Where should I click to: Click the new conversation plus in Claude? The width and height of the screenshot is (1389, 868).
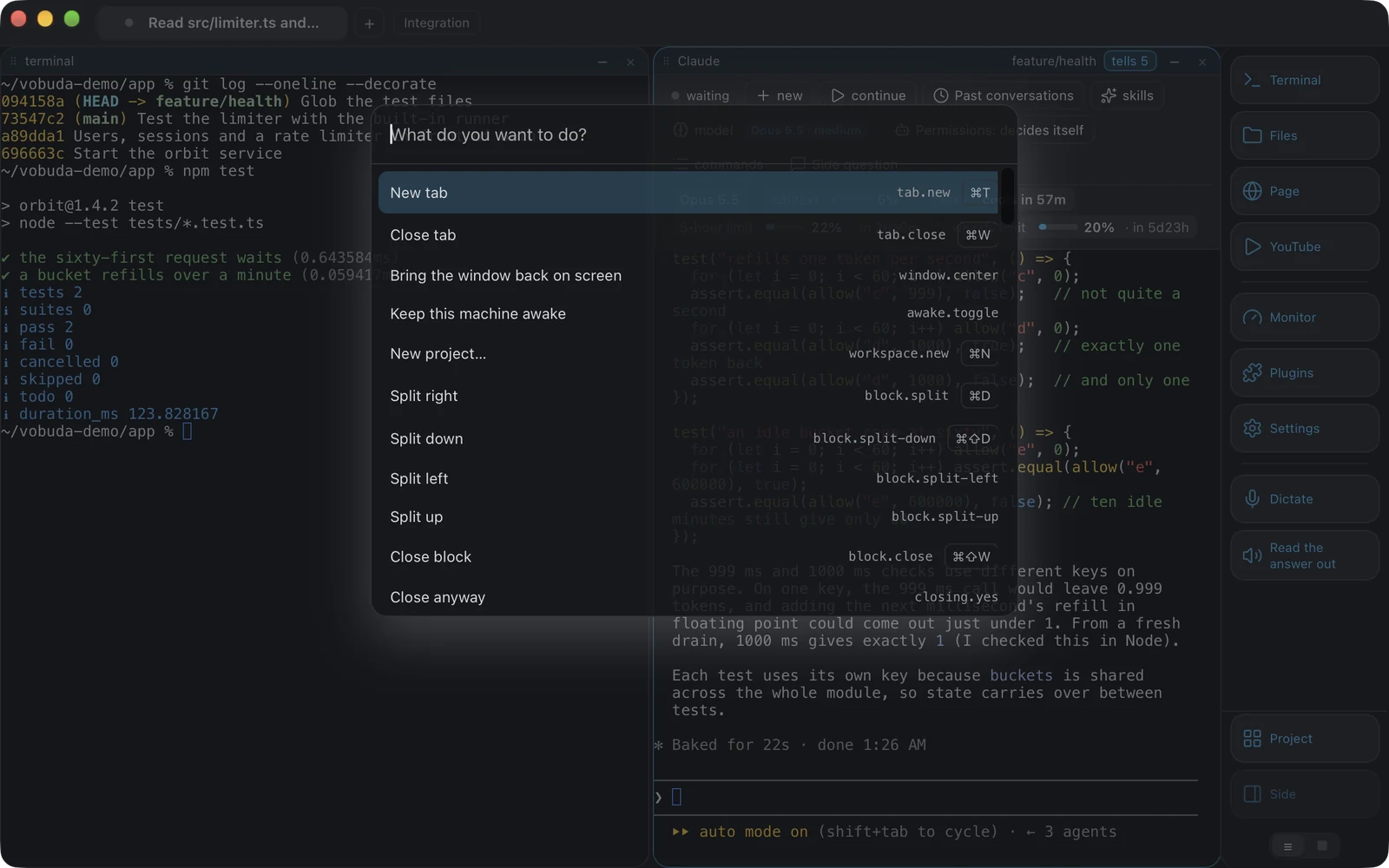[780, 95]
